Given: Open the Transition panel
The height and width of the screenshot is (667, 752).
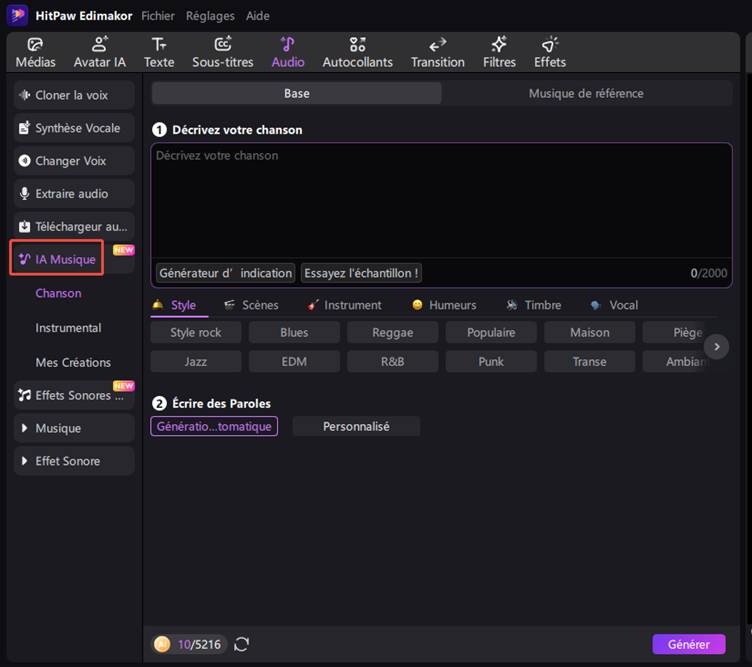Looking at the screenshot, I should [437, 53].
